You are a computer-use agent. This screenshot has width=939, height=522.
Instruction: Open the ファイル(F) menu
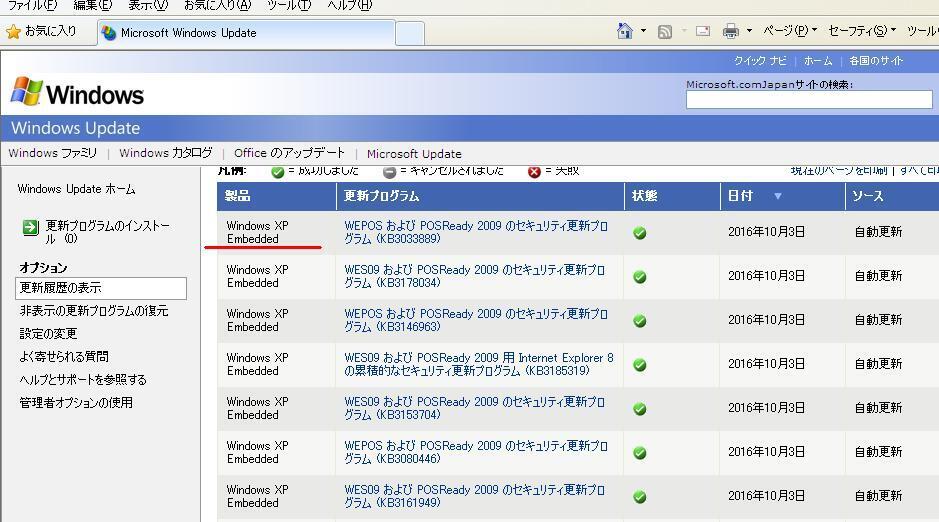point(32,5)
